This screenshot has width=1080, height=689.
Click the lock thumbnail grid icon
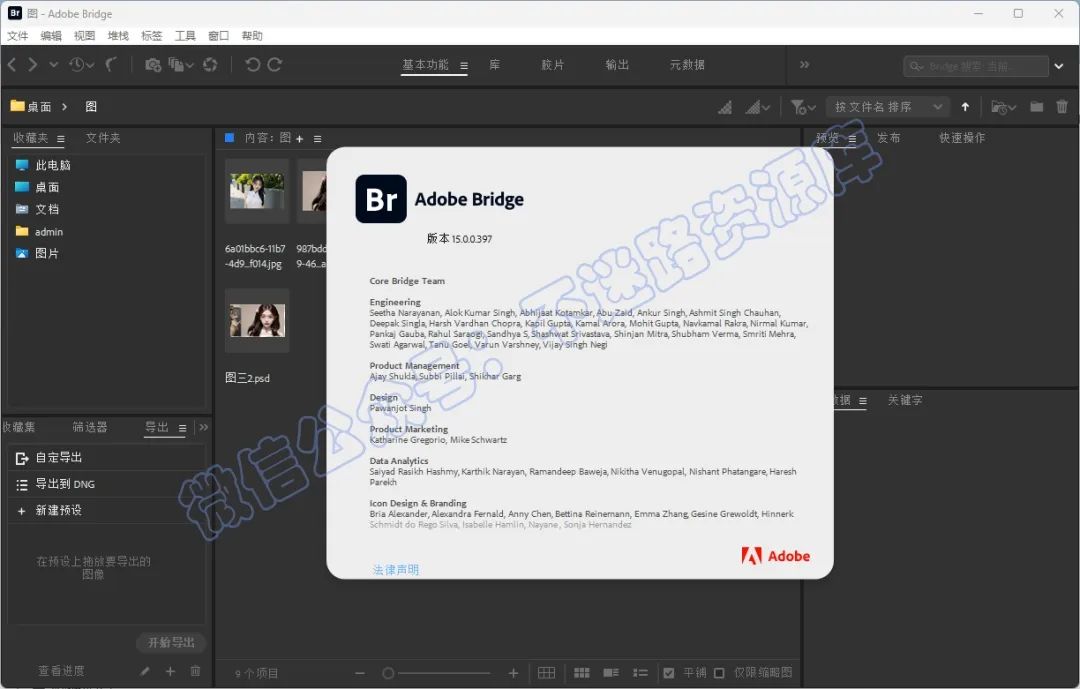click(547, 673)
